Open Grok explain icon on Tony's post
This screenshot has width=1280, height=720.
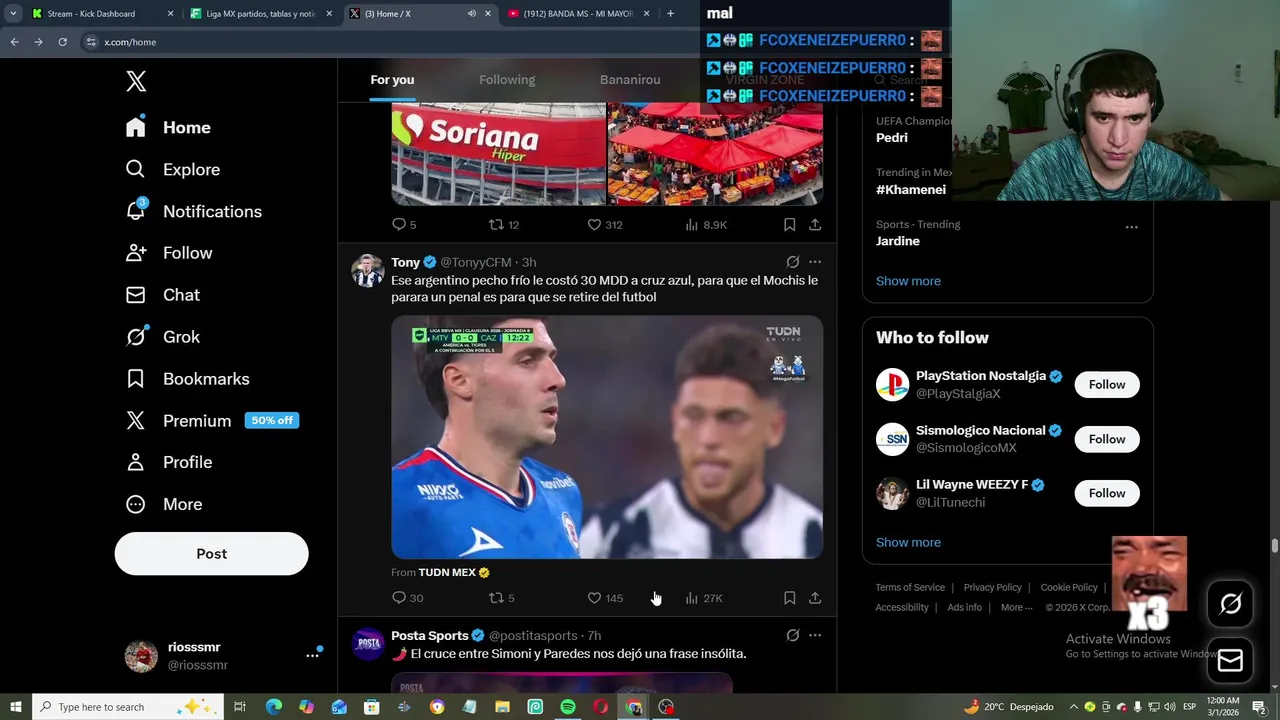pos(792,262)
